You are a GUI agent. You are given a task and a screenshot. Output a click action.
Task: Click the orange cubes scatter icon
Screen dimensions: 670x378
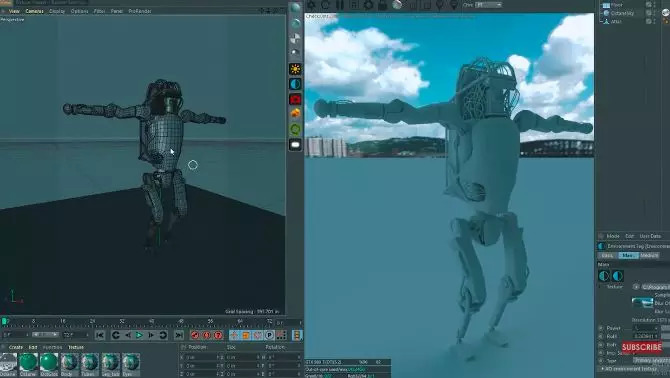click(x=295, y=114)
